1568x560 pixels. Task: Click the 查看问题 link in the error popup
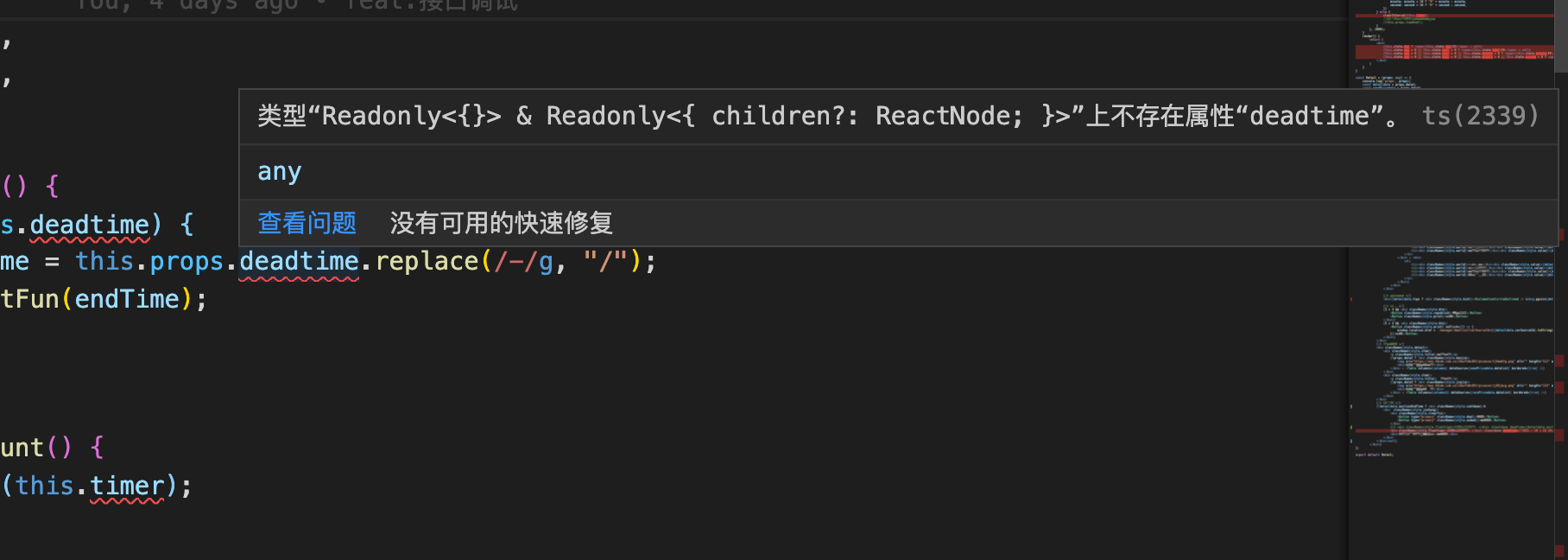tap(307, 223)
